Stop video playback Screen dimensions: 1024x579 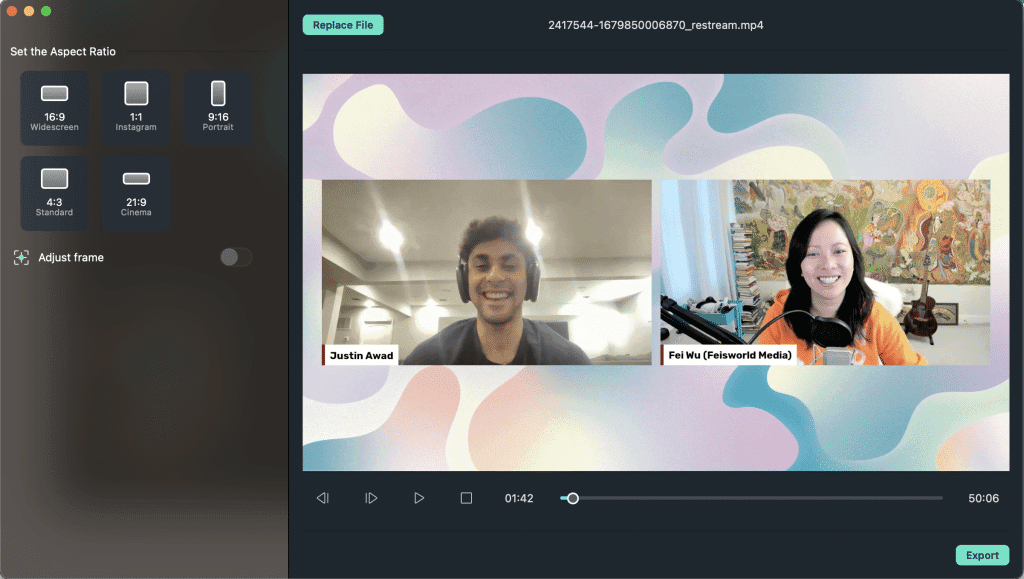pos(466,498)
